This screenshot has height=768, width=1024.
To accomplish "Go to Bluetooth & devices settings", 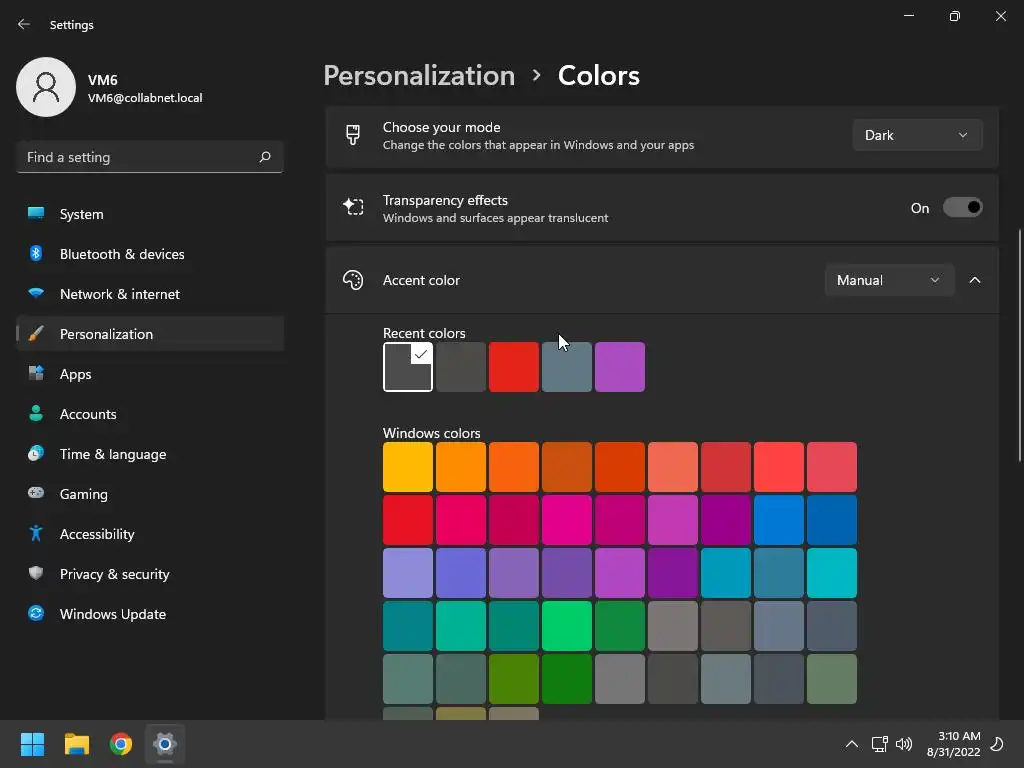I will click(122, 254).
